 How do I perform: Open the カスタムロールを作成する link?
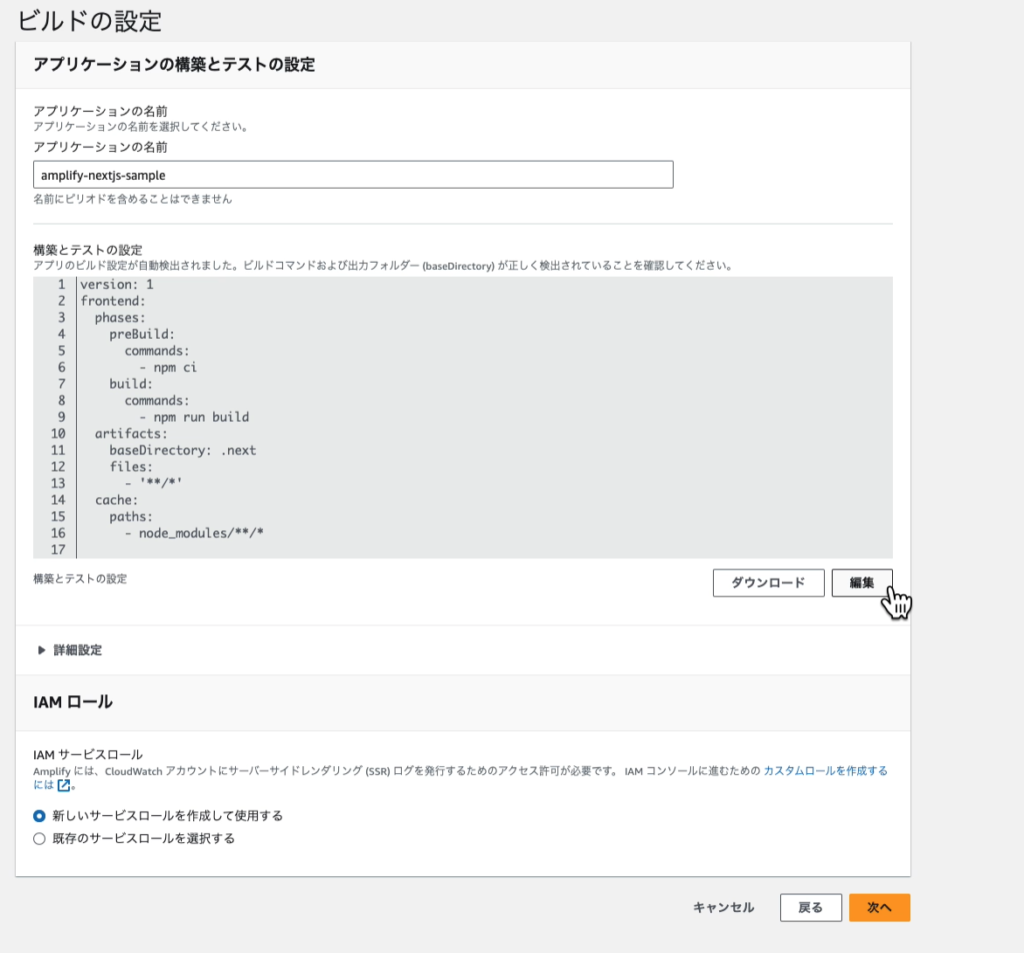pyautogui.click(x=824, y=771)
